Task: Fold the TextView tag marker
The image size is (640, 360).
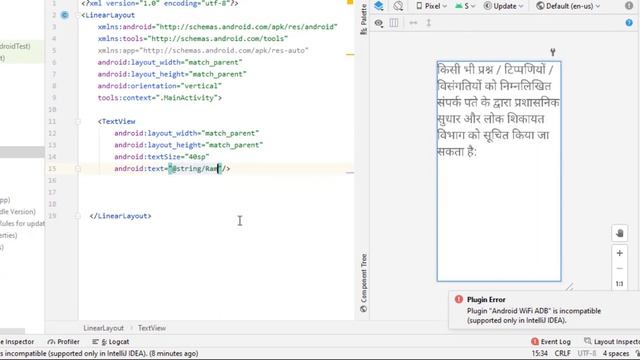Action: click(x=78, y=122)
